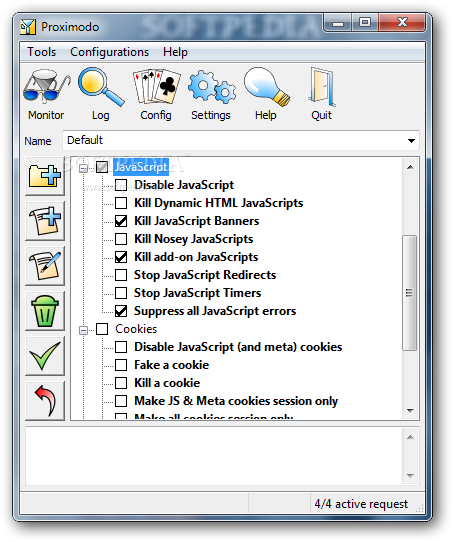The image size is (453, 542).
Task: Click the Proximodo title bar app icon
Action: 28,27
